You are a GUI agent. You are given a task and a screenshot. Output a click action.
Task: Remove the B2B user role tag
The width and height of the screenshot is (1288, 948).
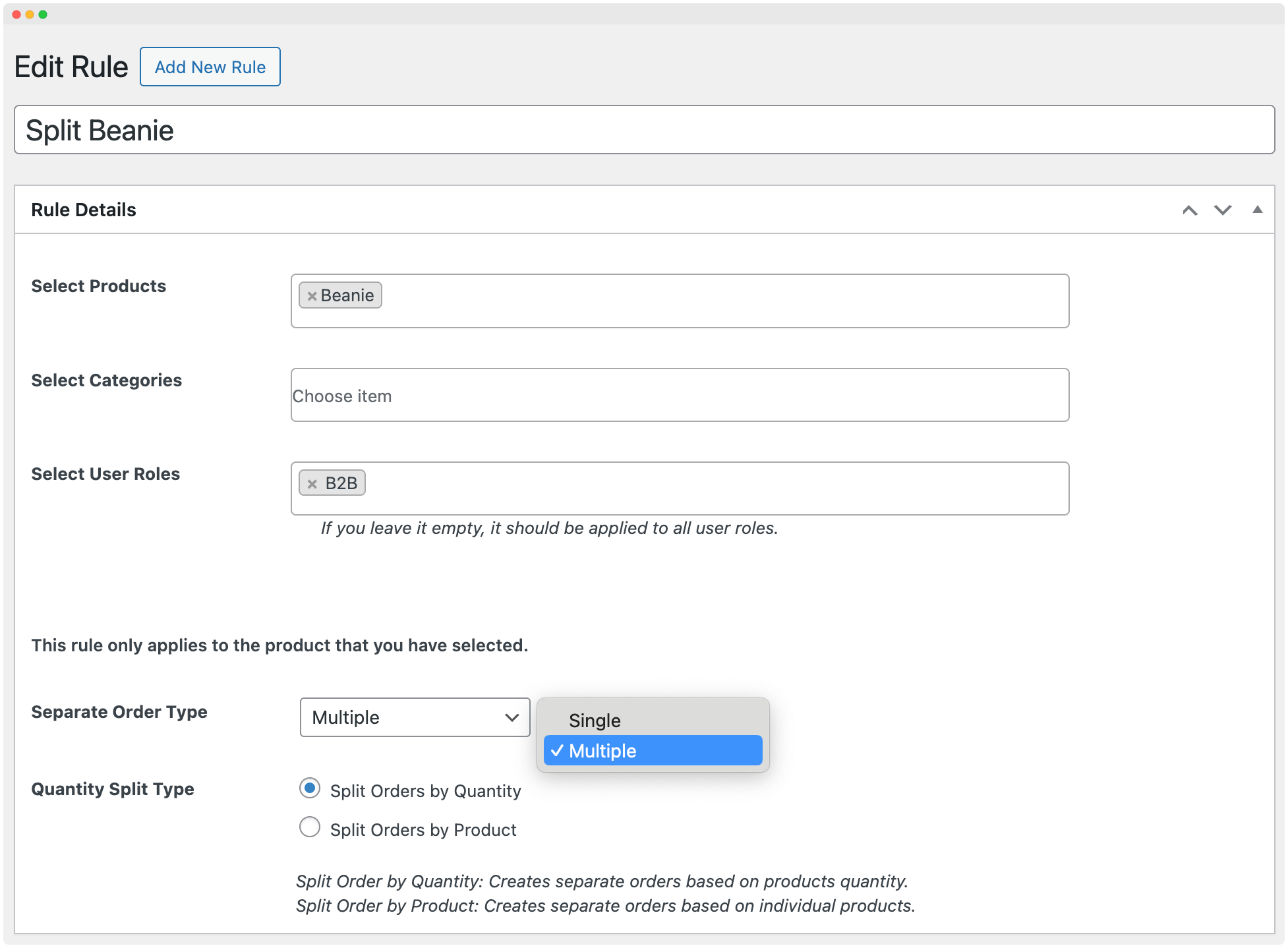pyautogui.click(x=312, y=484)
